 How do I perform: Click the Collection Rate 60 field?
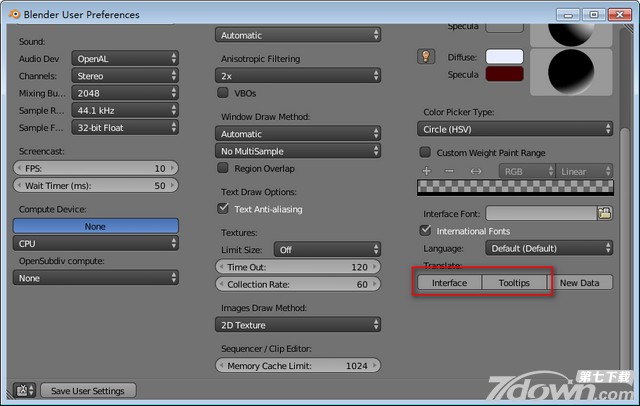[298, 284]
